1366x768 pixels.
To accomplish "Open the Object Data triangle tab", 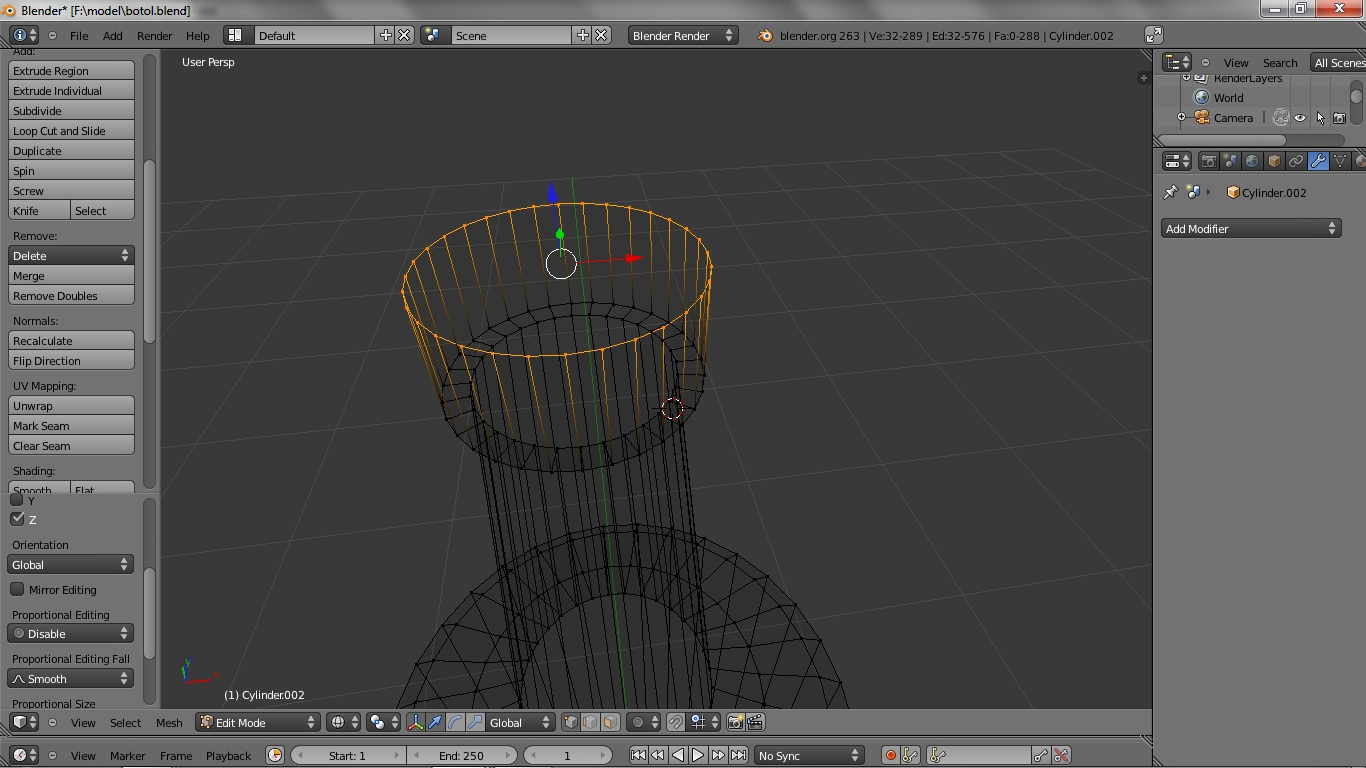I will click(1340, 161).
